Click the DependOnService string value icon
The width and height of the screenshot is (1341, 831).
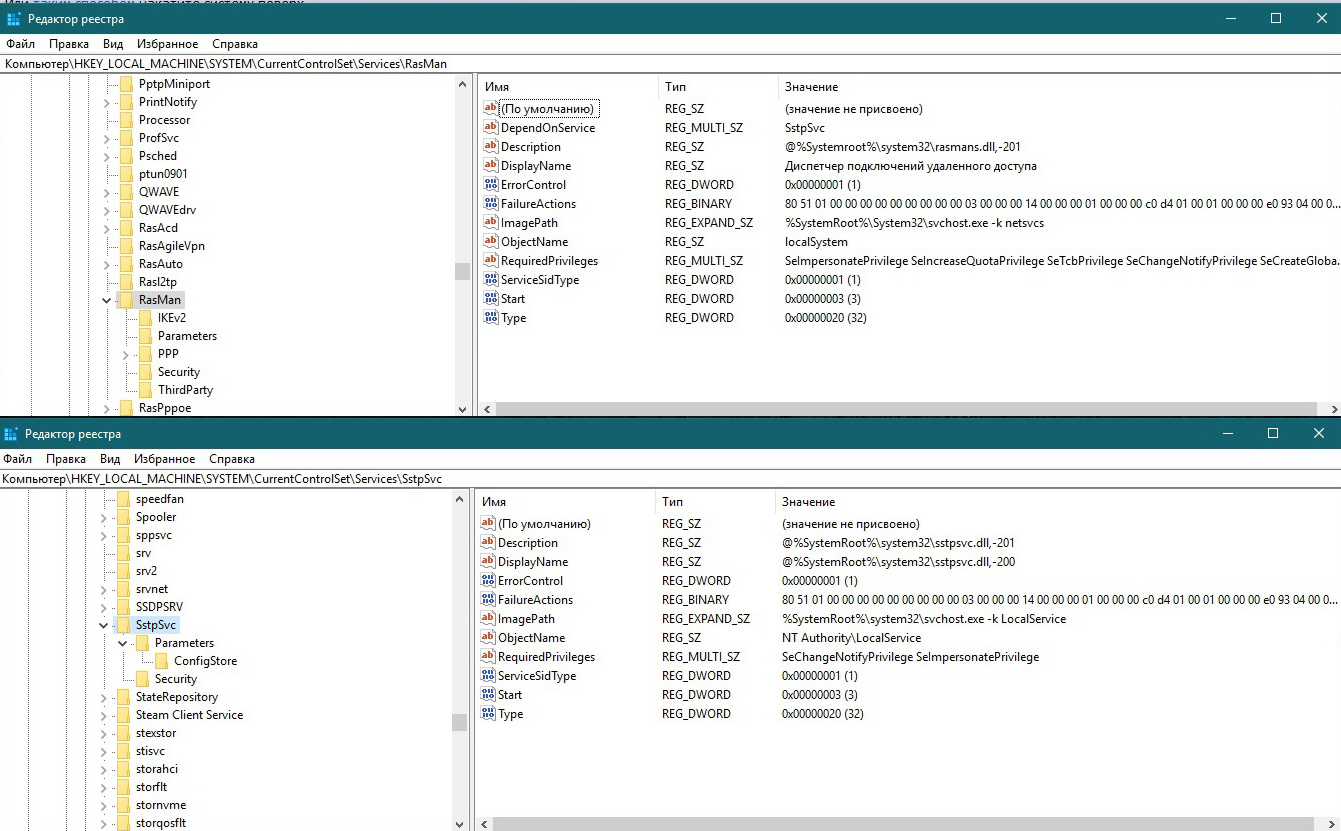(490, 128)
